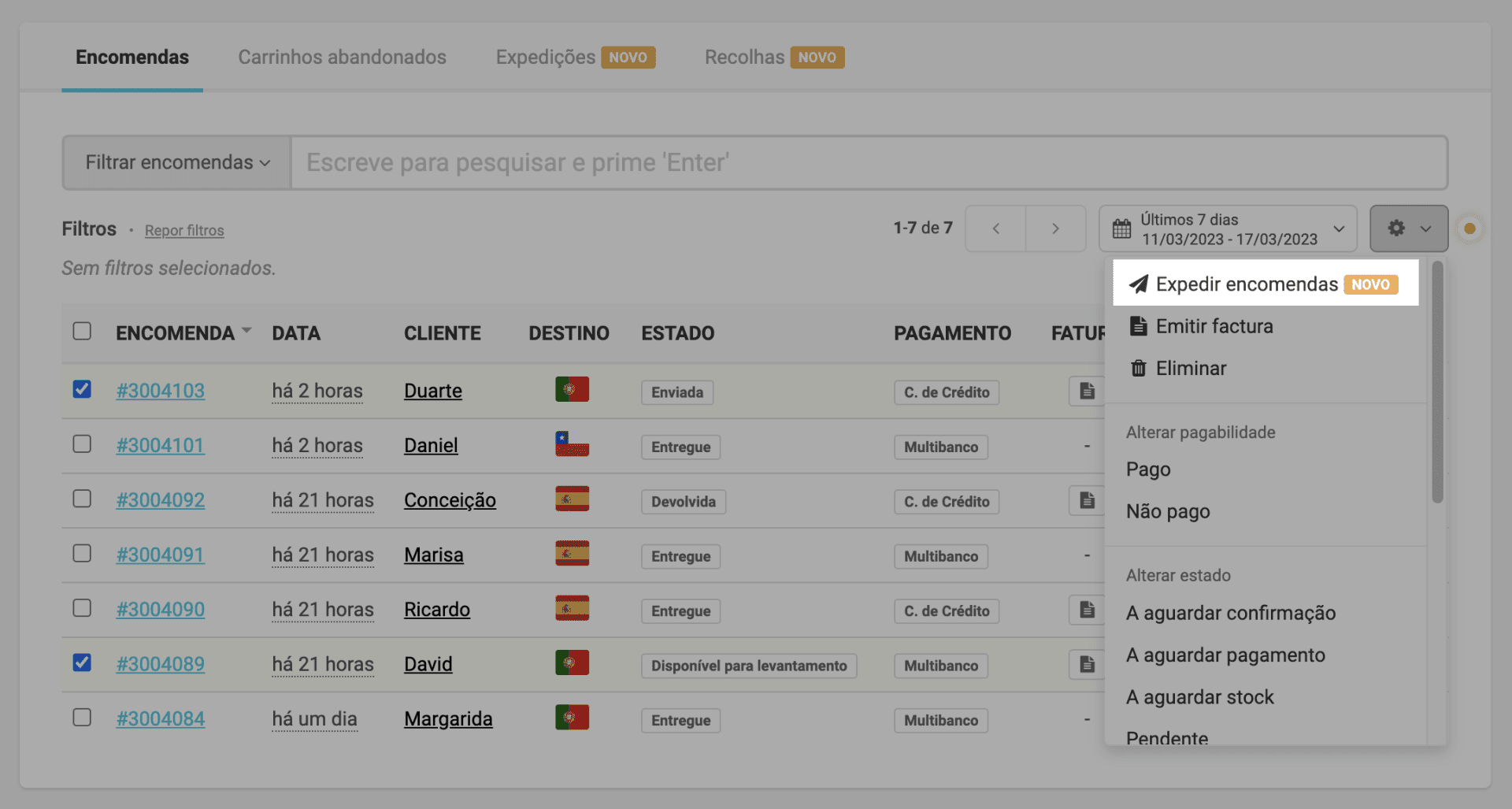Sort by the ENCOMENDA column arrow

pos(246,331)
